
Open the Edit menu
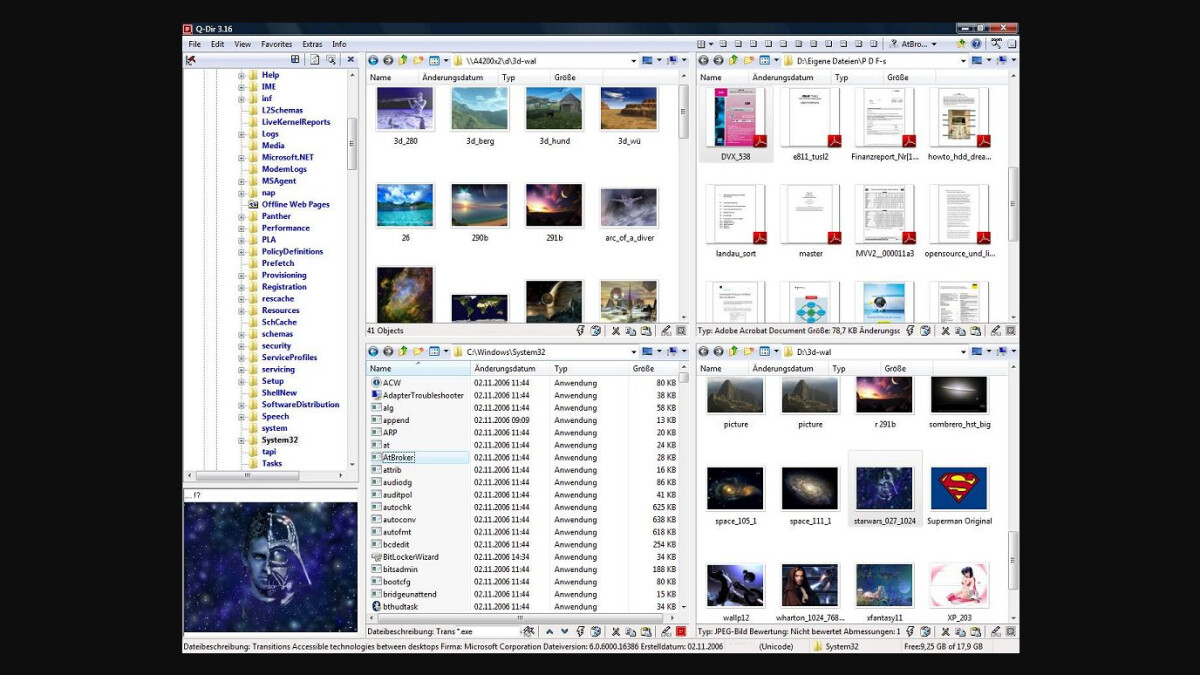pos(218,44)
